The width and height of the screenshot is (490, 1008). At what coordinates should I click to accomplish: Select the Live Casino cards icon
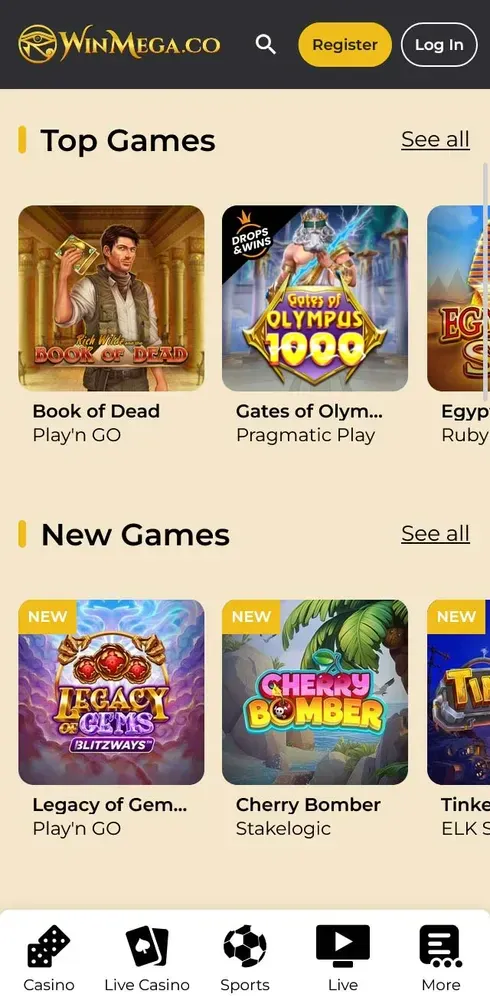pos(147,946)
